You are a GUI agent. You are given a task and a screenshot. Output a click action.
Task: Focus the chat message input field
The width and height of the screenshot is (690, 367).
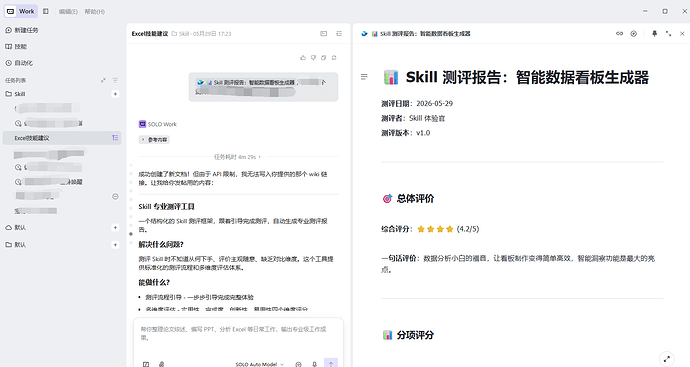238,334
